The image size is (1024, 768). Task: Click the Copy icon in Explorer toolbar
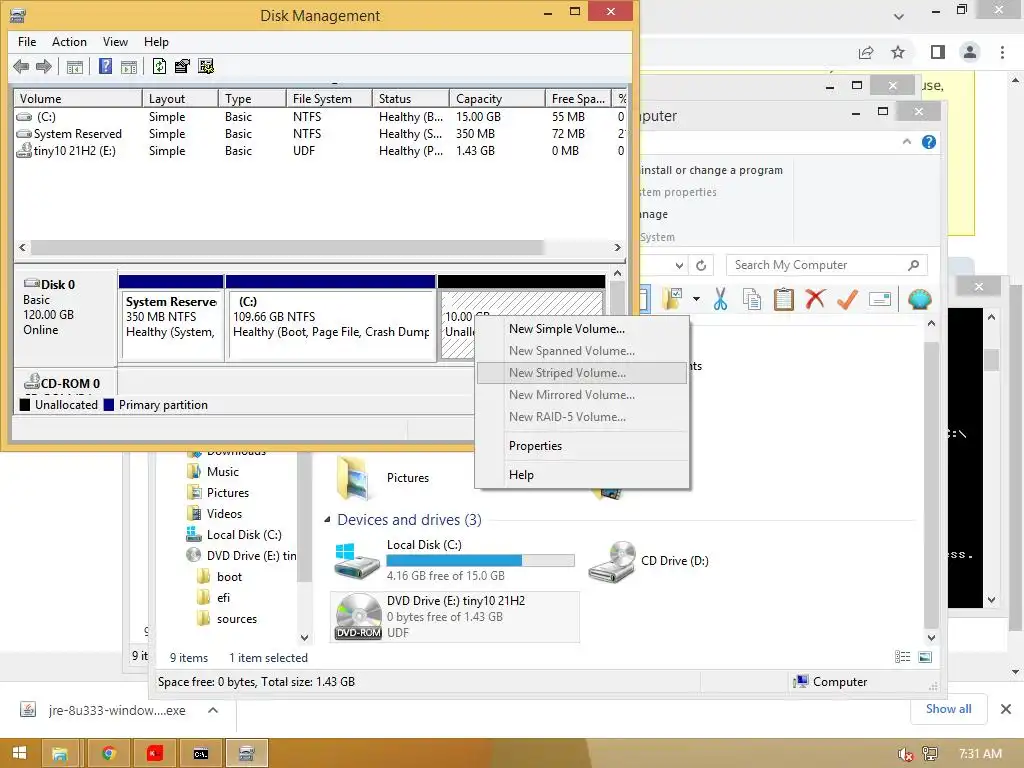click(x=752, y=299)
